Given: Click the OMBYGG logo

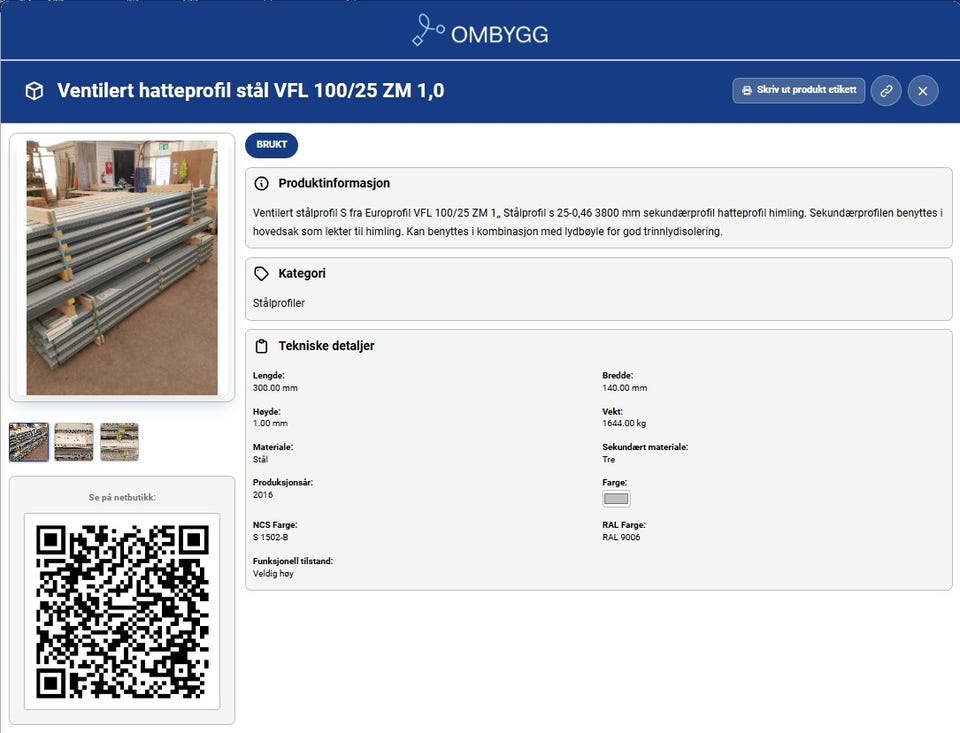Looking at the screenshot, I should pos(481,31).
